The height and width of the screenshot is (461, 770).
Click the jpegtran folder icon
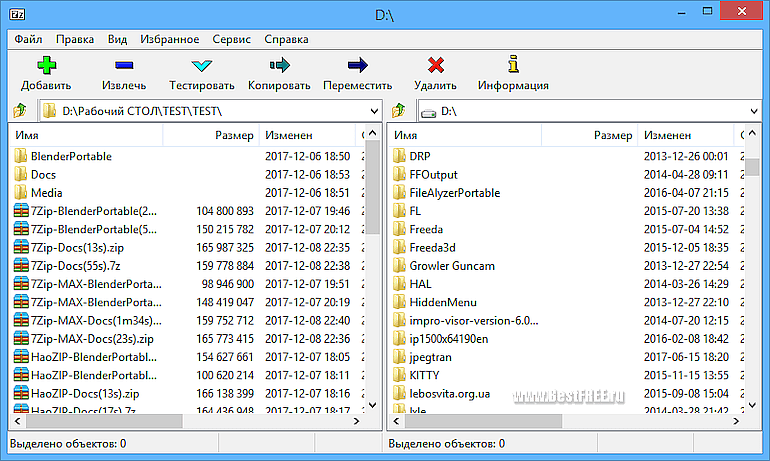point(399,357)
